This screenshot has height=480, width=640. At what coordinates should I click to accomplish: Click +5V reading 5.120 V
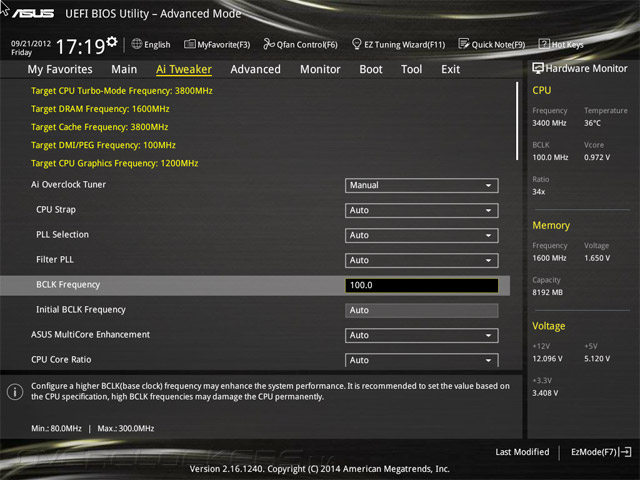click(597, 359)
